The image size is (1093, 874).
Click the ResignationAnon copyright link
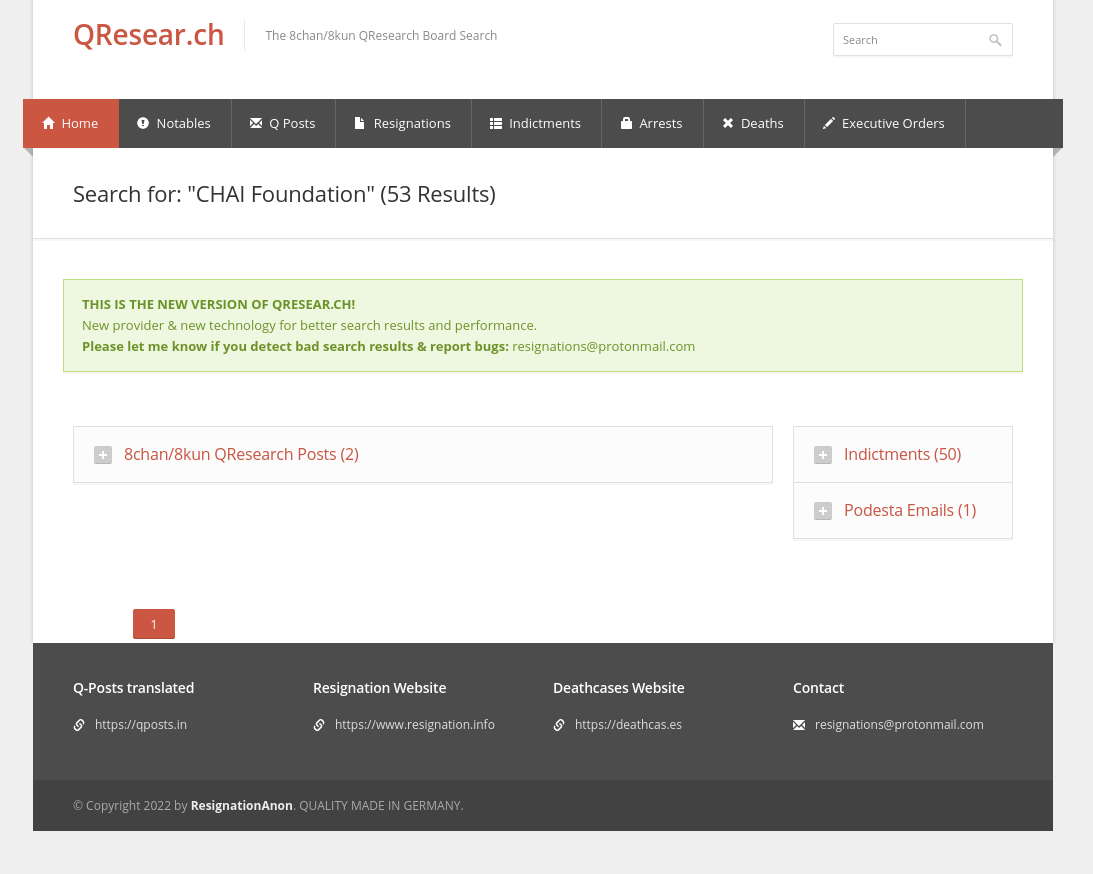coord(242,806)
